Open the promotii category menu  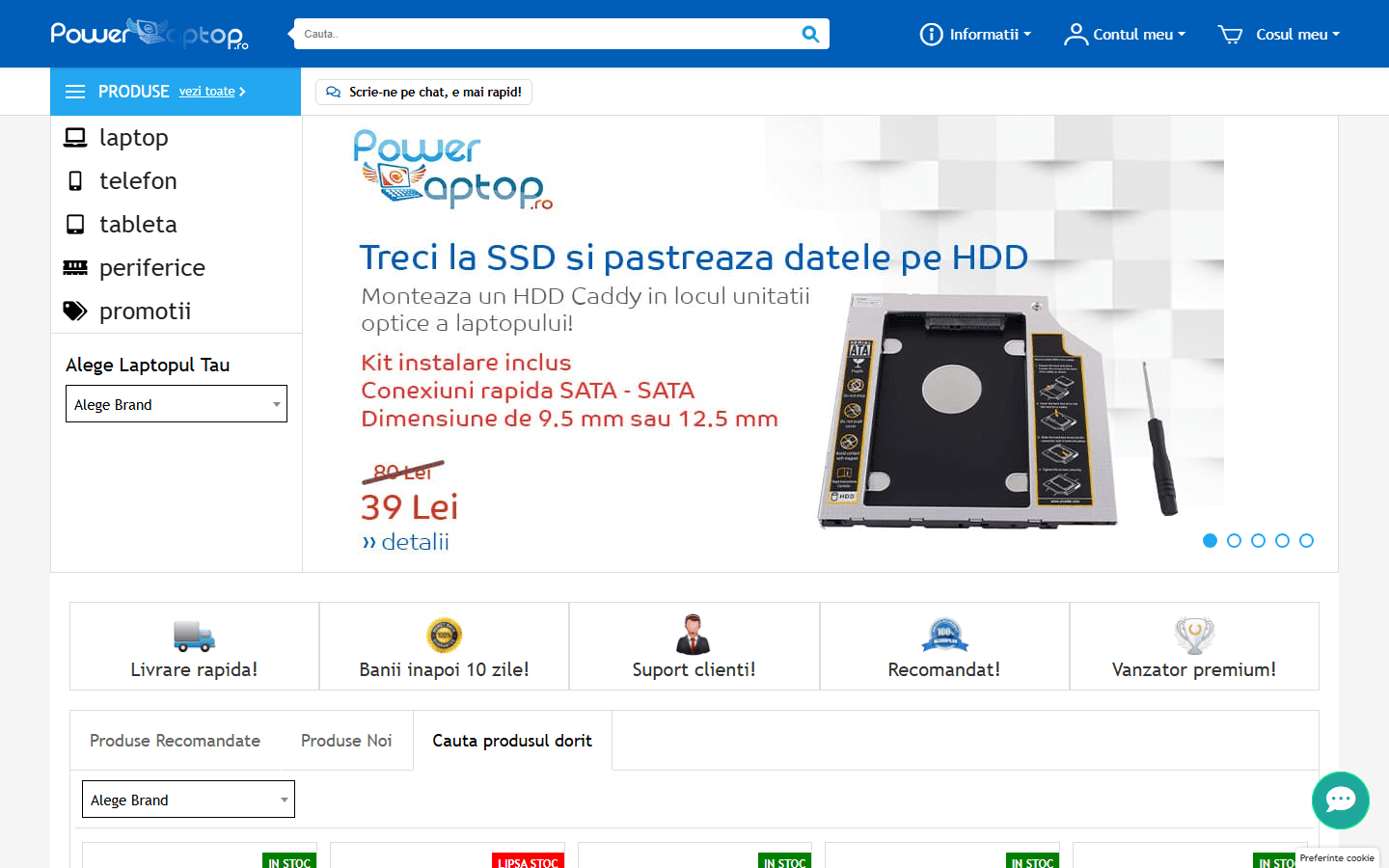click(177, 311)
